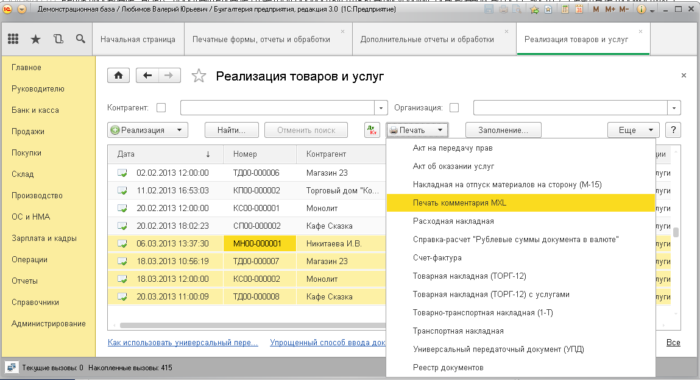The height and width of the screenshot is (380, 700).
Task: Click the document icon in row ТД00-000006
Action: click(x=122, y=173)
